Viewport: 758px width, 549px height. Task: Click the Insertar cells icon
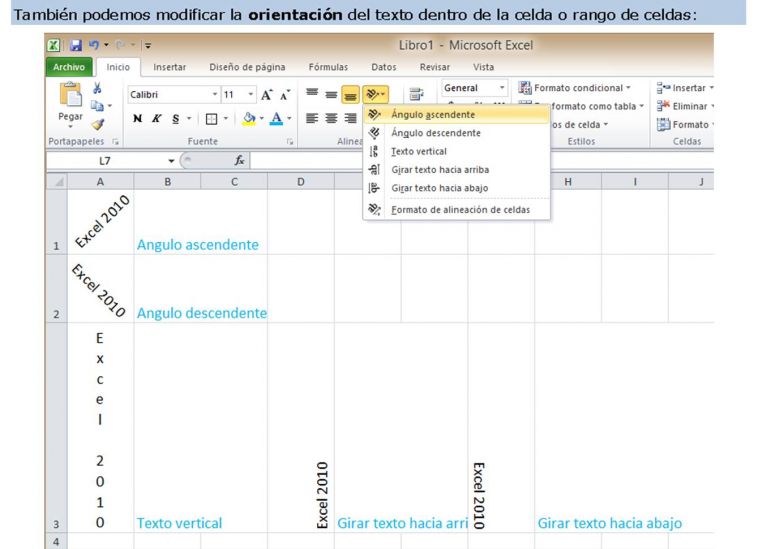[663, 88]
